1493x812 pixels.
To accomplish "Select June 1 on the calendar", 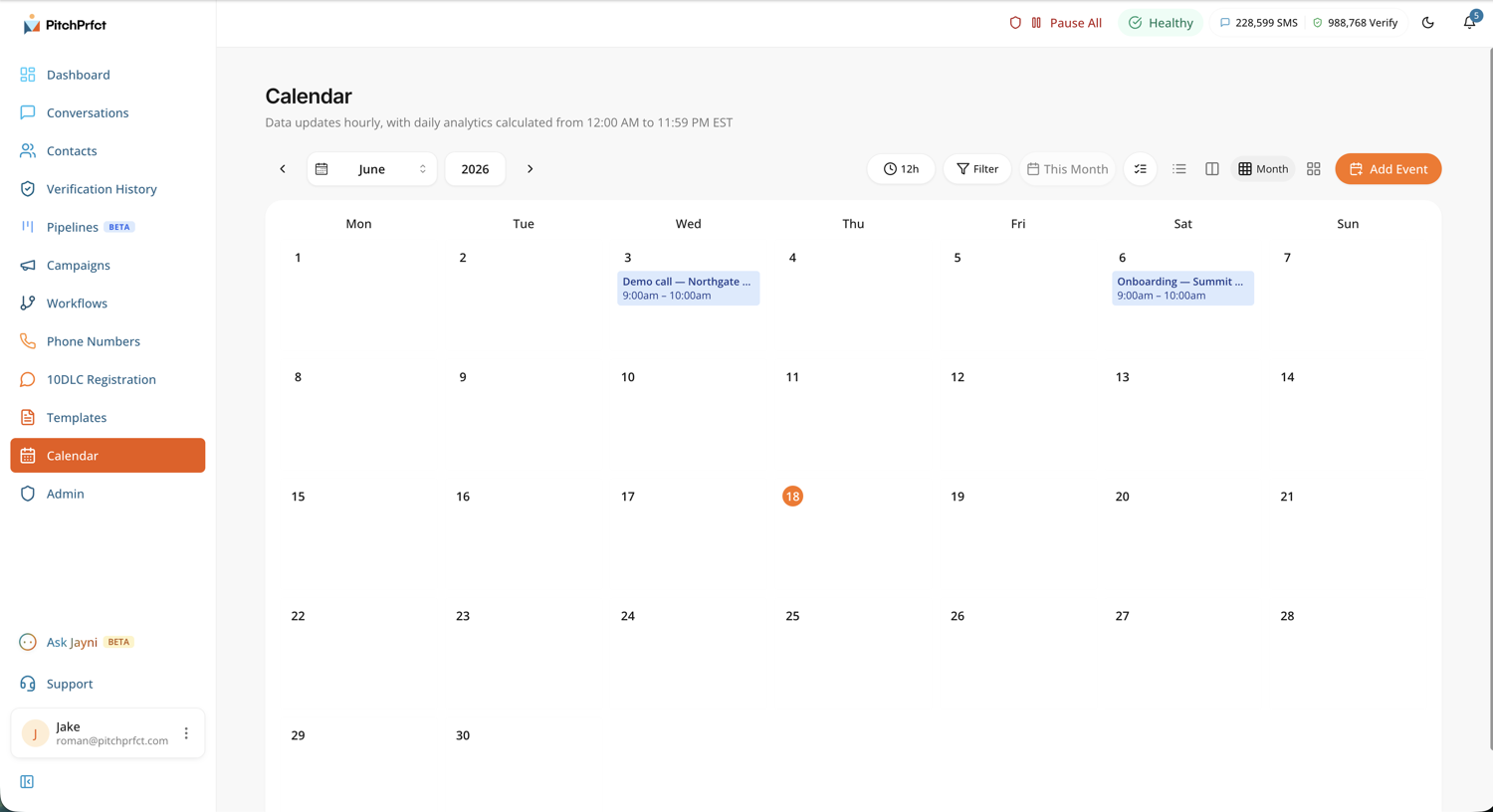I will coord(298,258).
